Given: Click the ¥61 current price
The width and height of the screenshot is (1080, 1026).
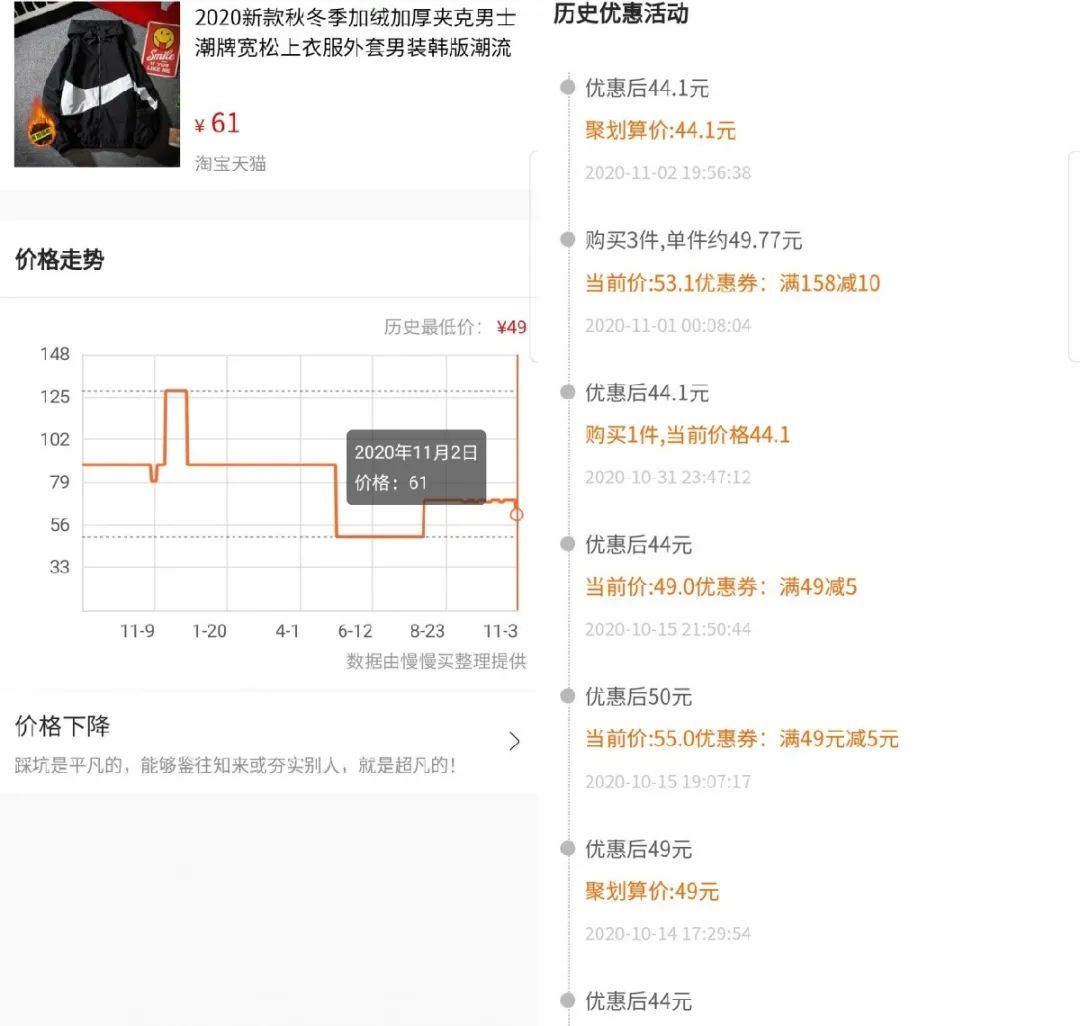Looking at the screenshot, I should point(217,123).
